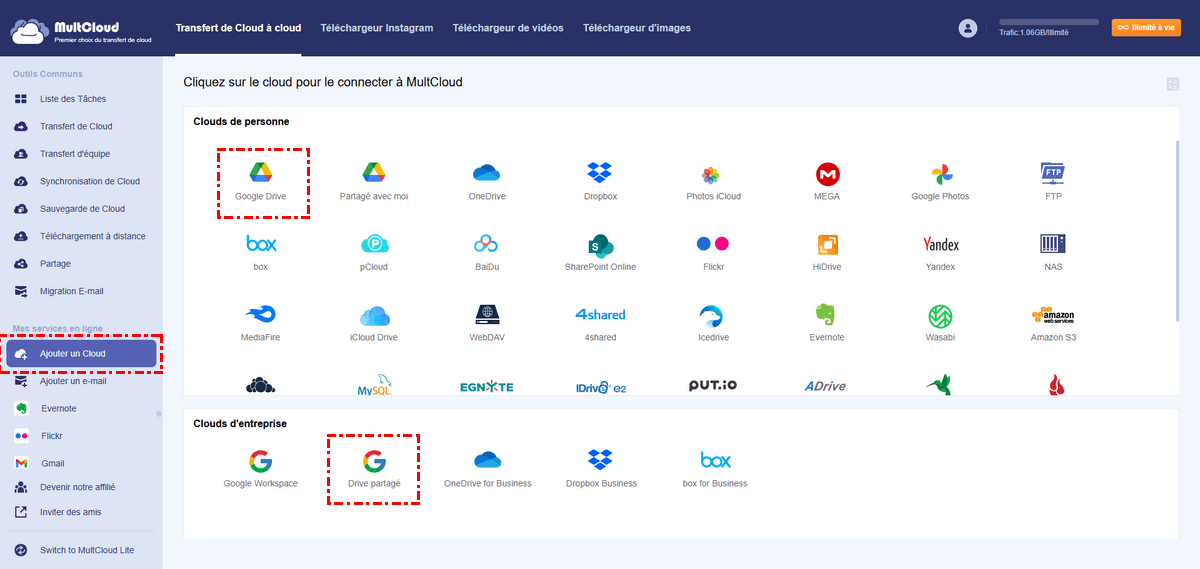Switch to Téléchargeur Instagram tab
The image size is (1200, 569).
point(377,28)
